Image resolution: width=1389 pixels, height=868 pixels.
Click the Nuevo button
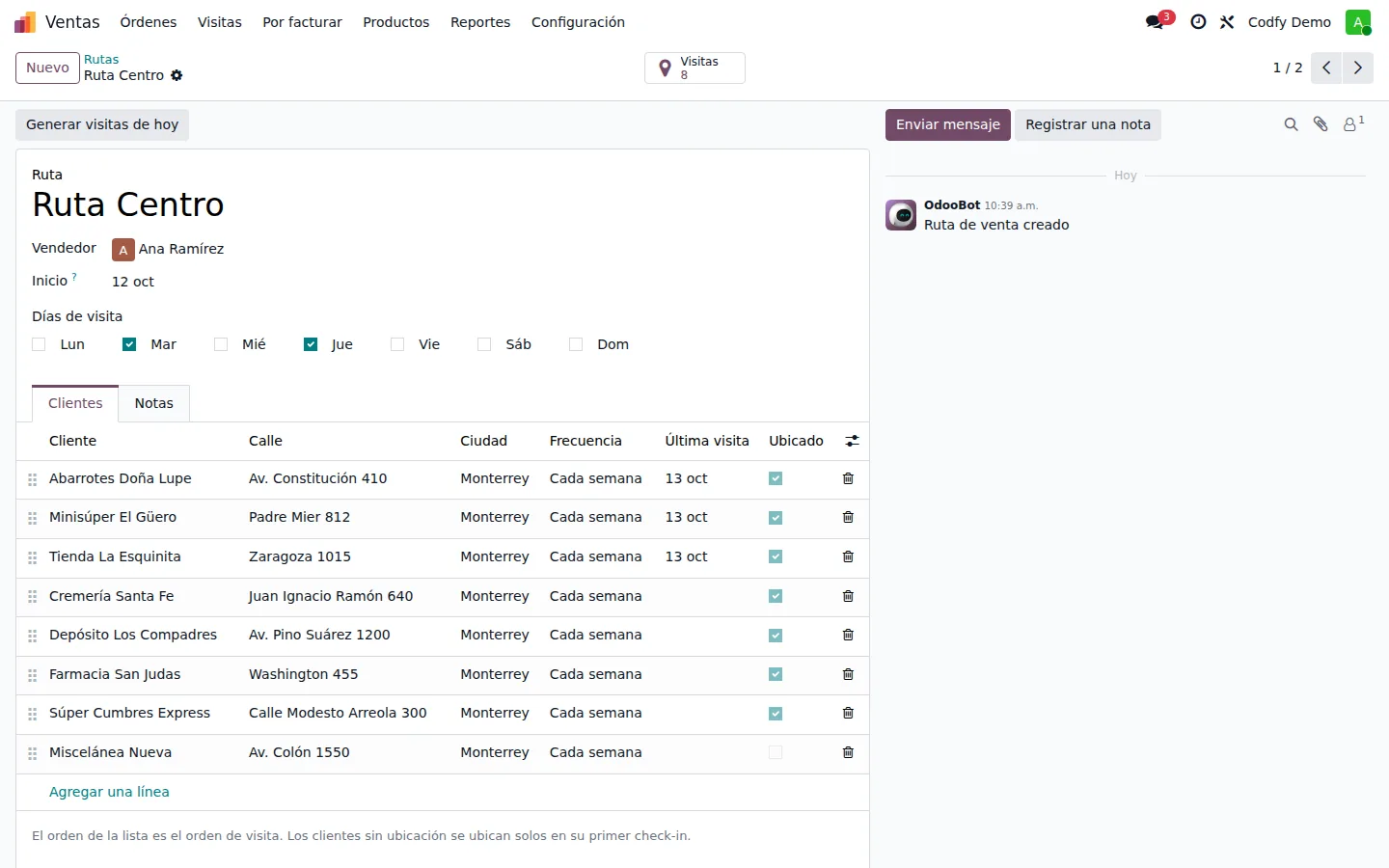[x=47, y=68]
